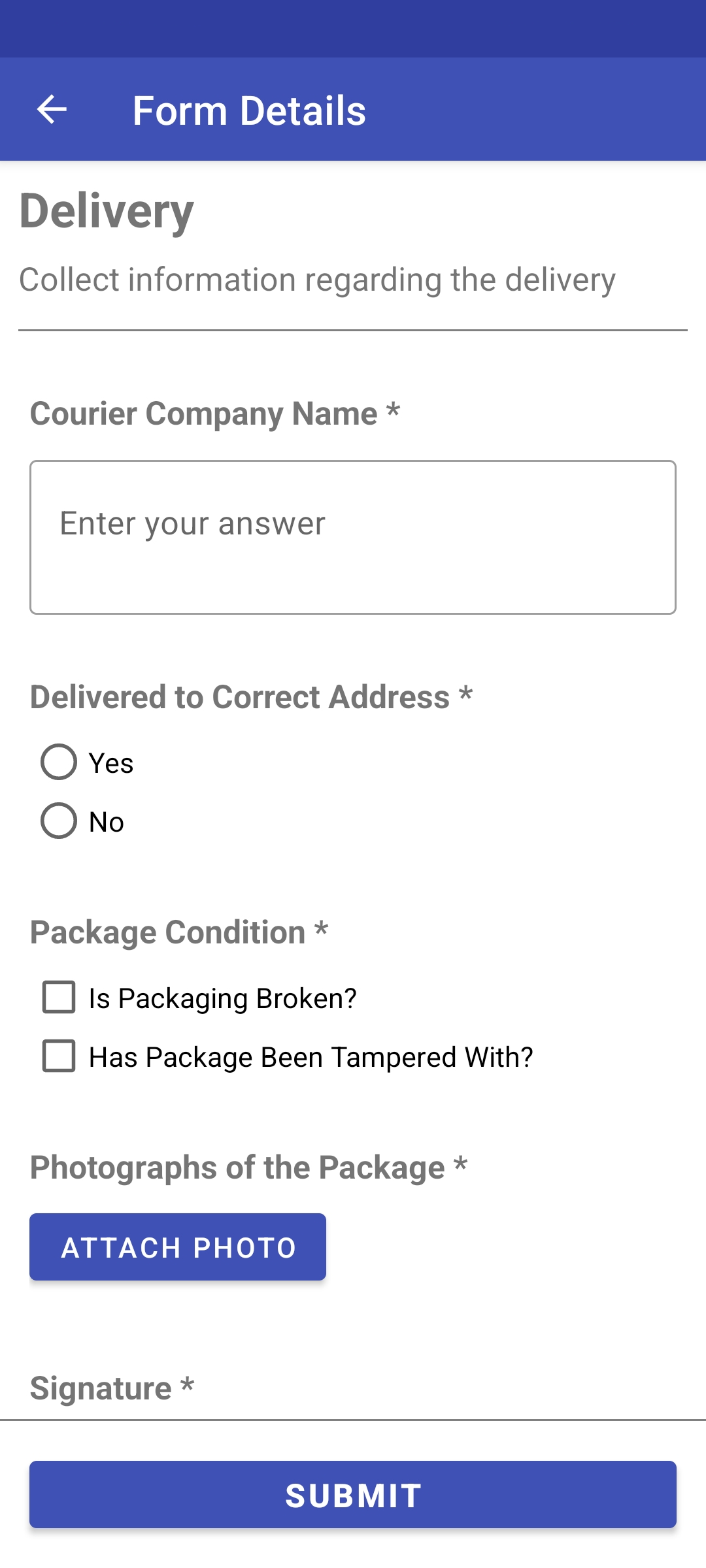Viewport: 706px width, 1568px height.
Task: Tap the back arrow icon
Action: [52, 109]
